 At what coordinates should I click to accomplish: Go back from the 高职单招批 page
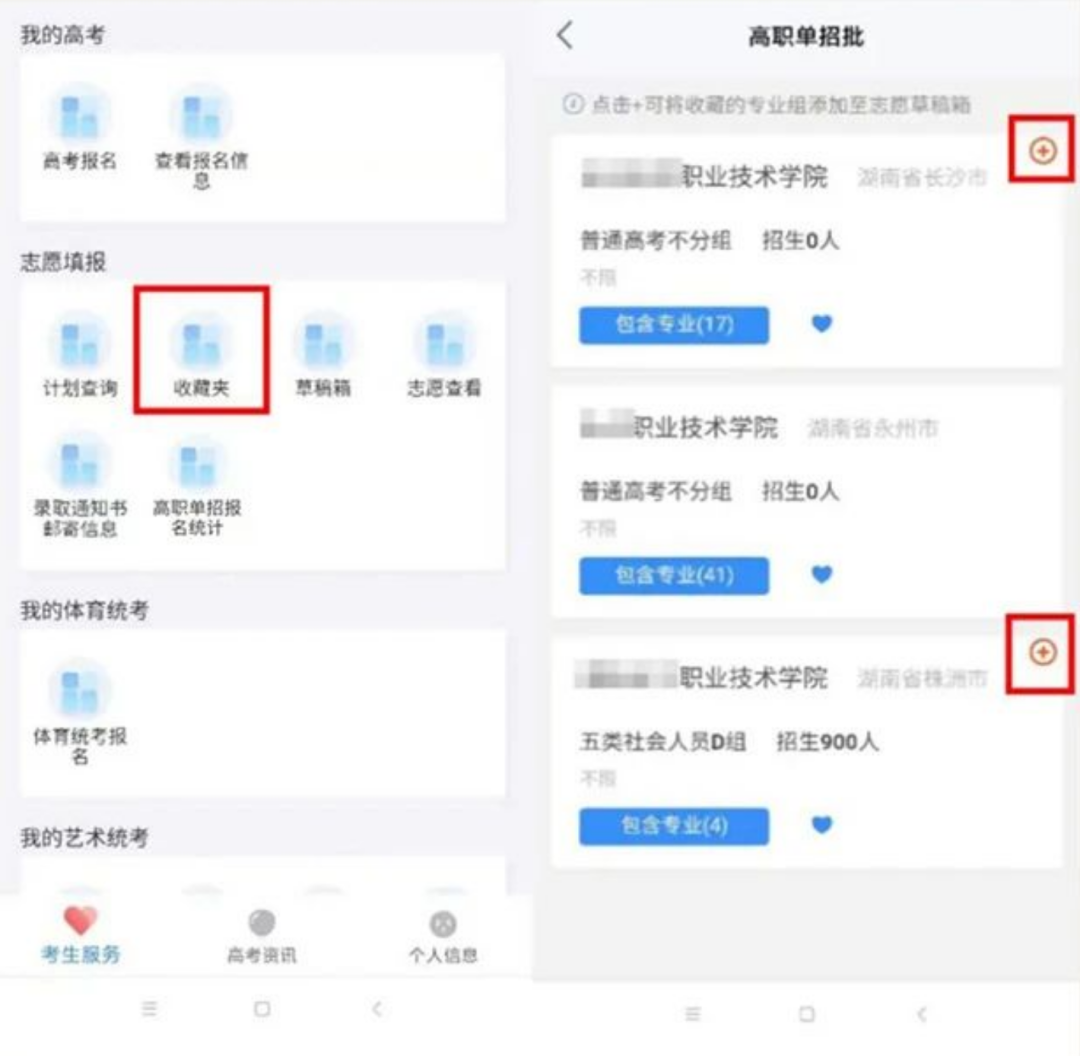(565, 35)
